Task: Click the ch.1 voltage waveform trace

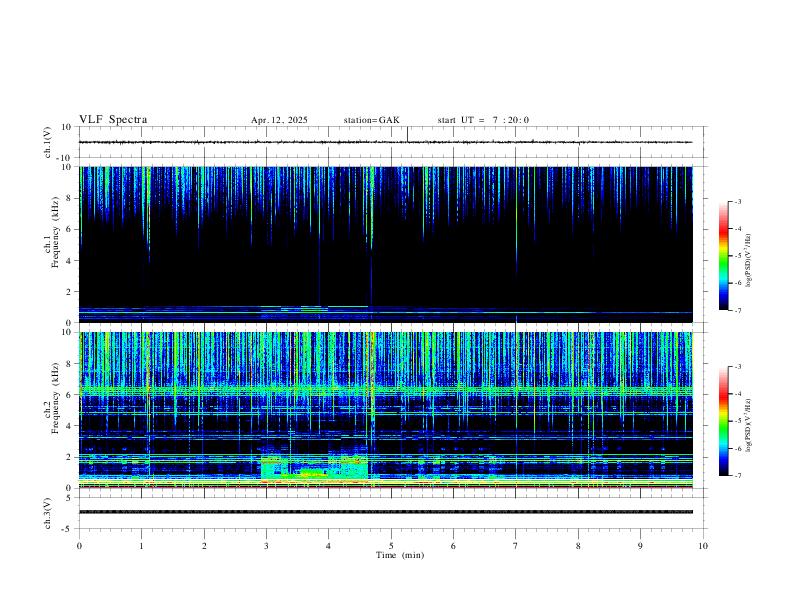Action: tap(385, 142)
